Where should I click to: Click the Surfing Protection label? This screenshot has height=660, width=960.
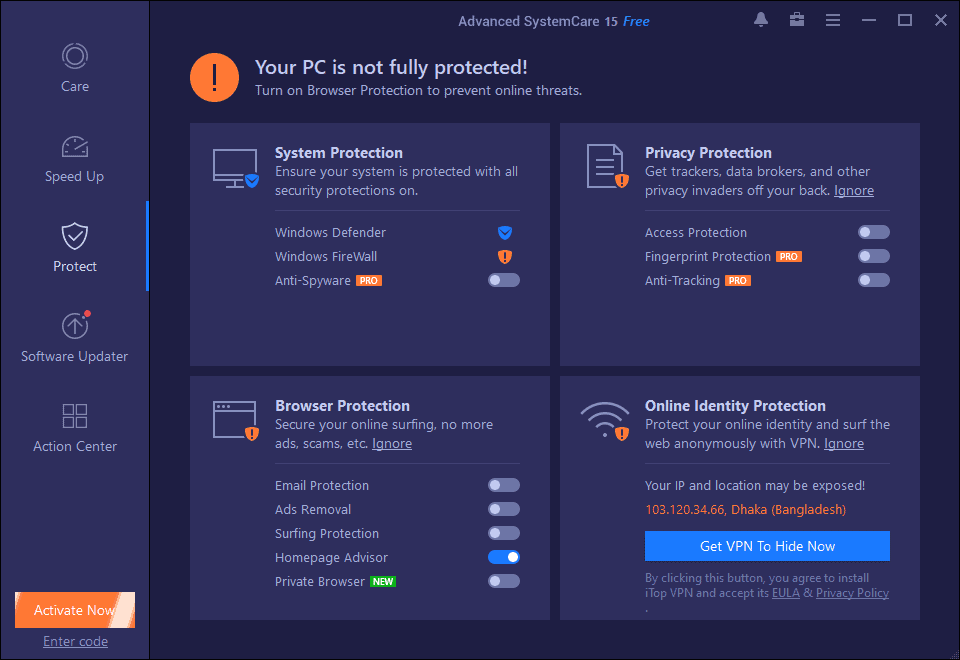(327, 534)
